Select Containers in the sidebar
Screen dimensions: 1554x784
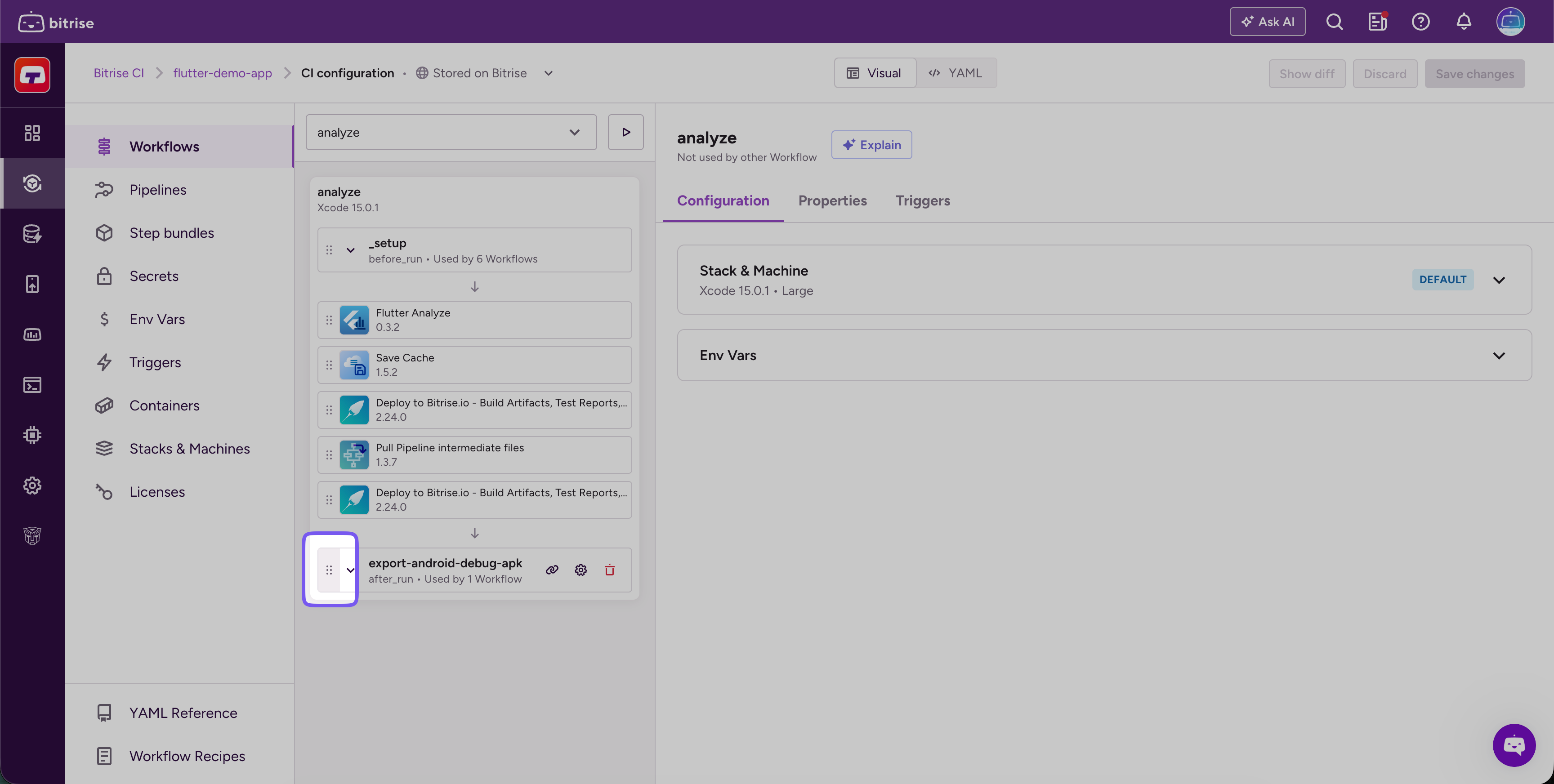click(179, 405)
